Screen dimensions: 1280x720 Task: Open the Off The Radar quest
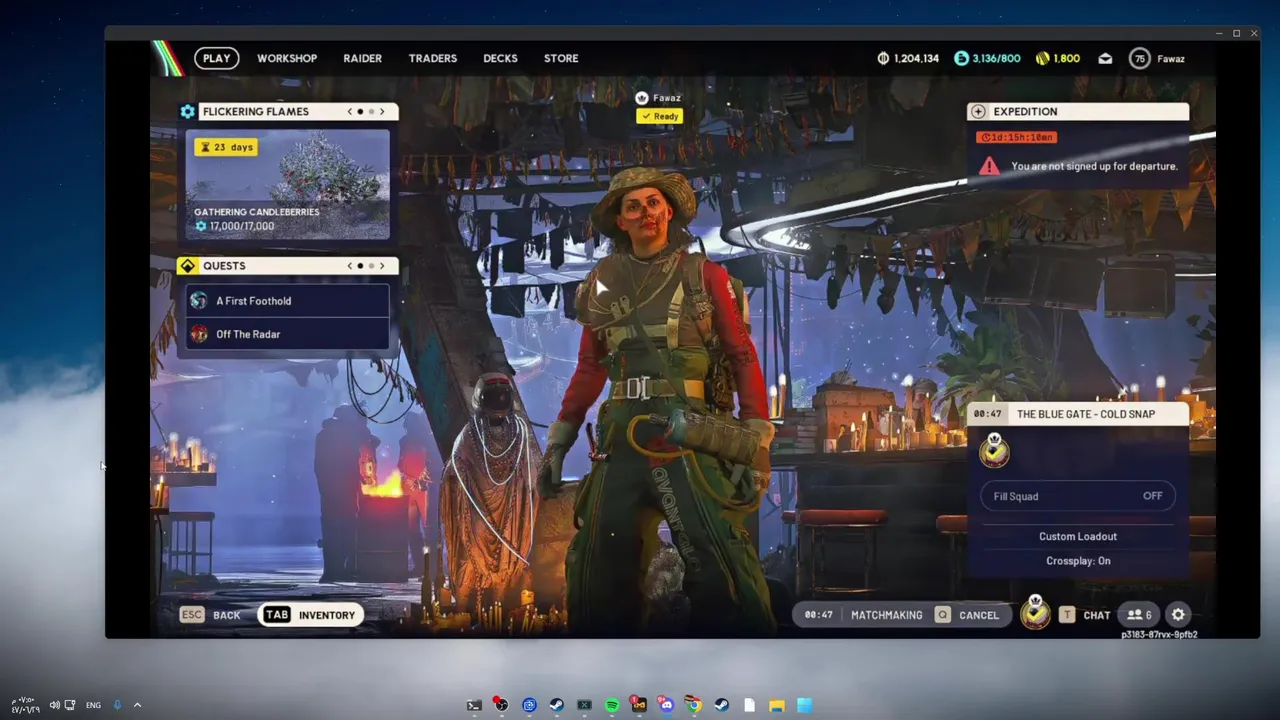tap(288, 334)
